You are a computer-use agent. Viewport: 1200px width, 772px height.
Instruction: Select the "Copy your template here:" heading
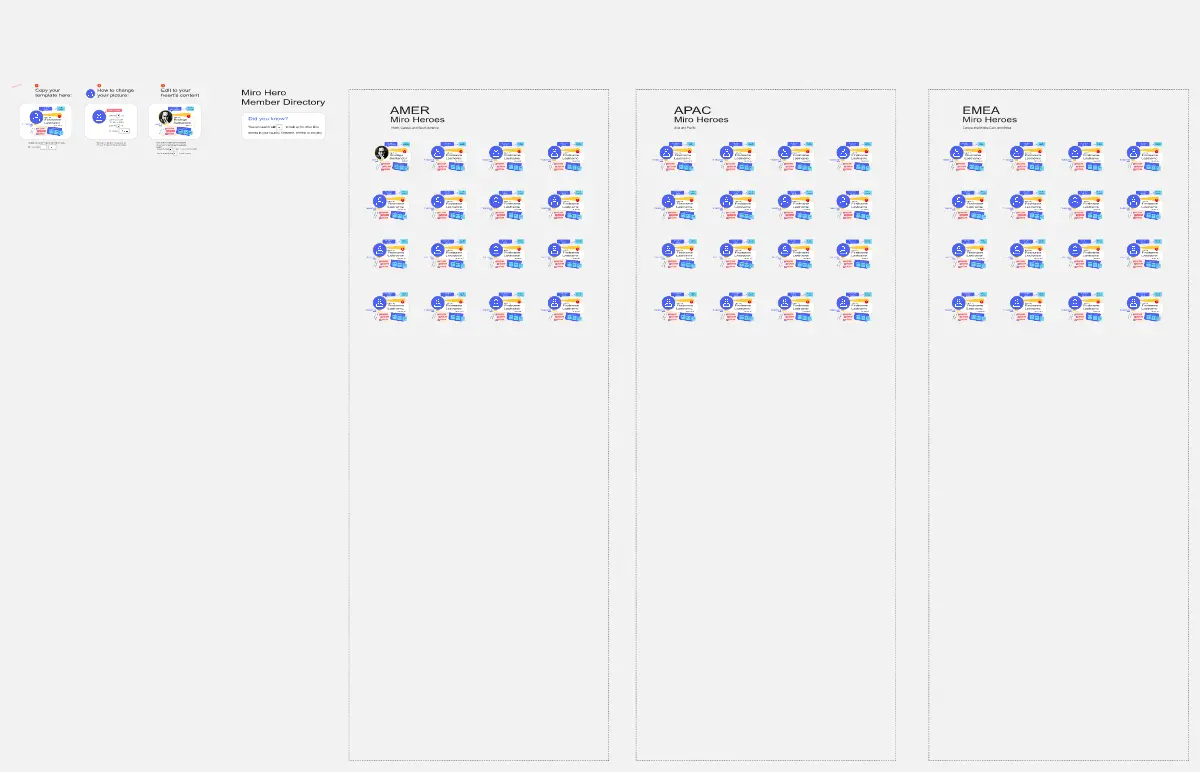[53, 92]
